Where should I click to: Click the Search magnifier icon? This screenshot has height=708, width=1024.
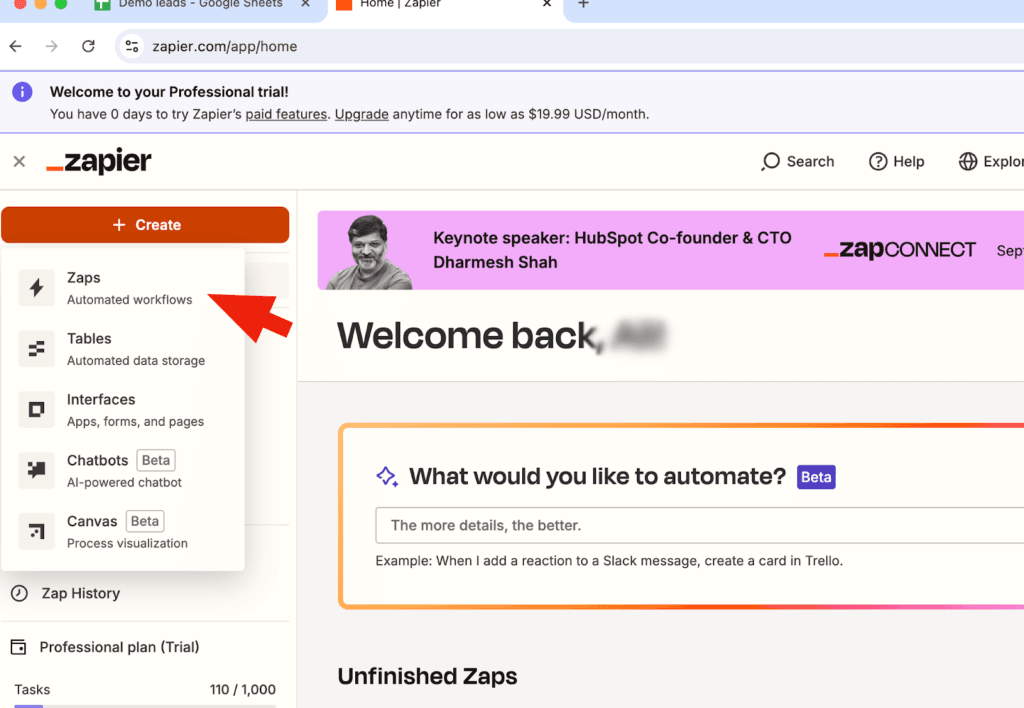pos(770,161)
